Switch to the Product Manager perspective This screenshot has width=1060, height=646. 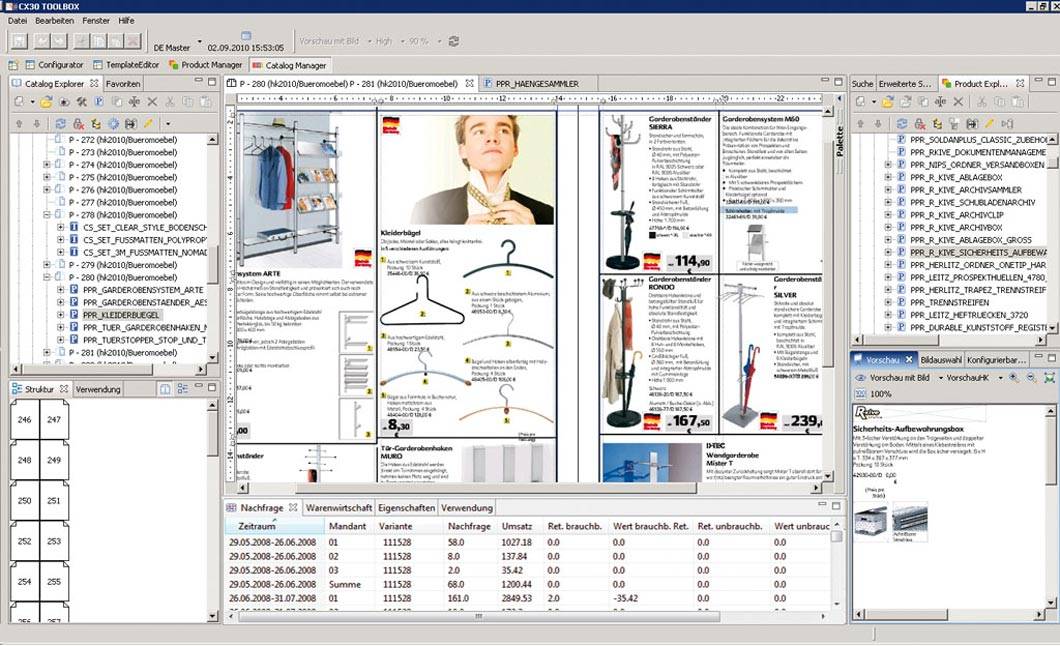[x=206, y=65]
